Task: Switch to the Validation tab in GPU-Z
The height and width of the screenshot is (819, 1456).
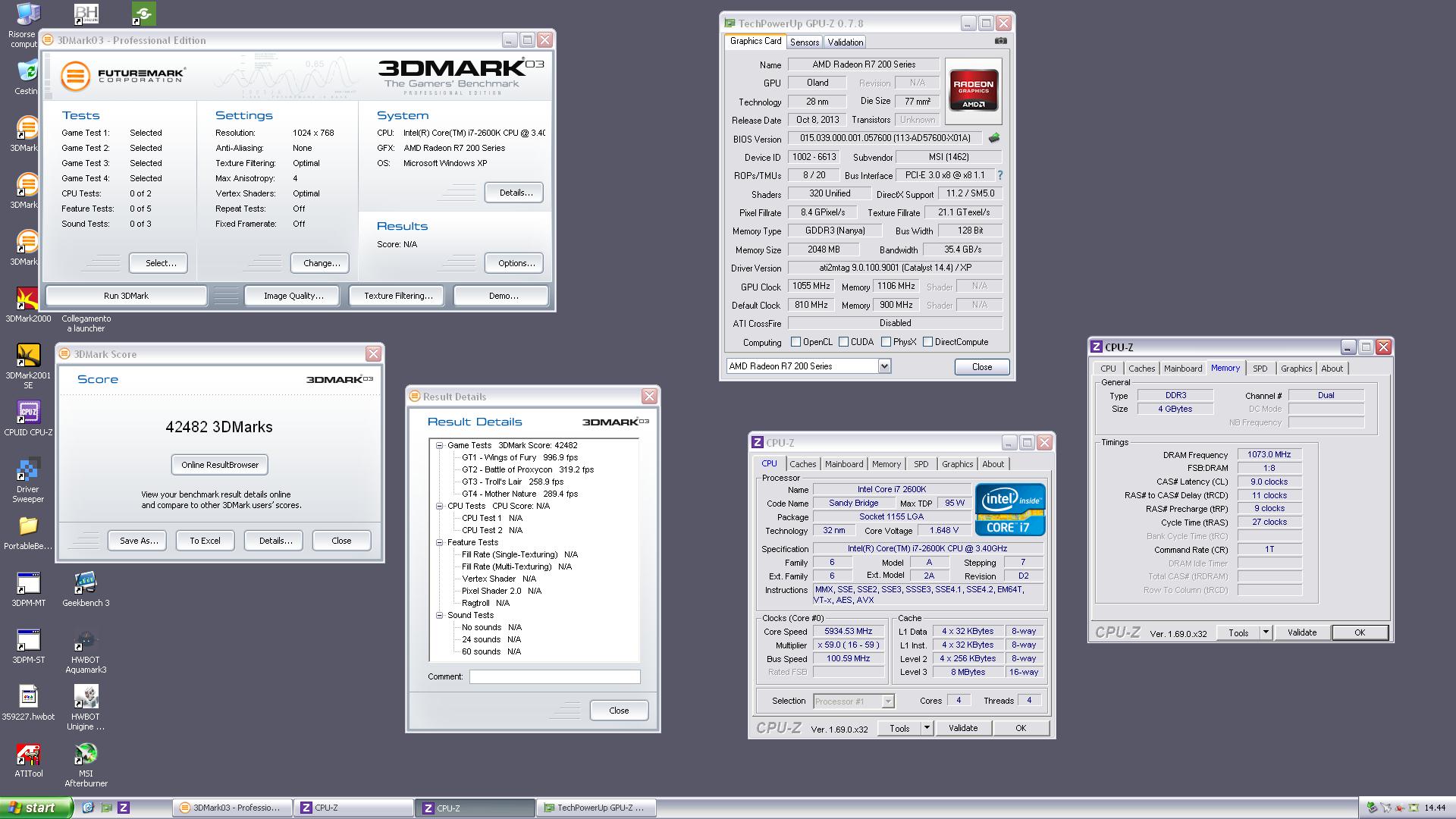Action: pos(845,42)
